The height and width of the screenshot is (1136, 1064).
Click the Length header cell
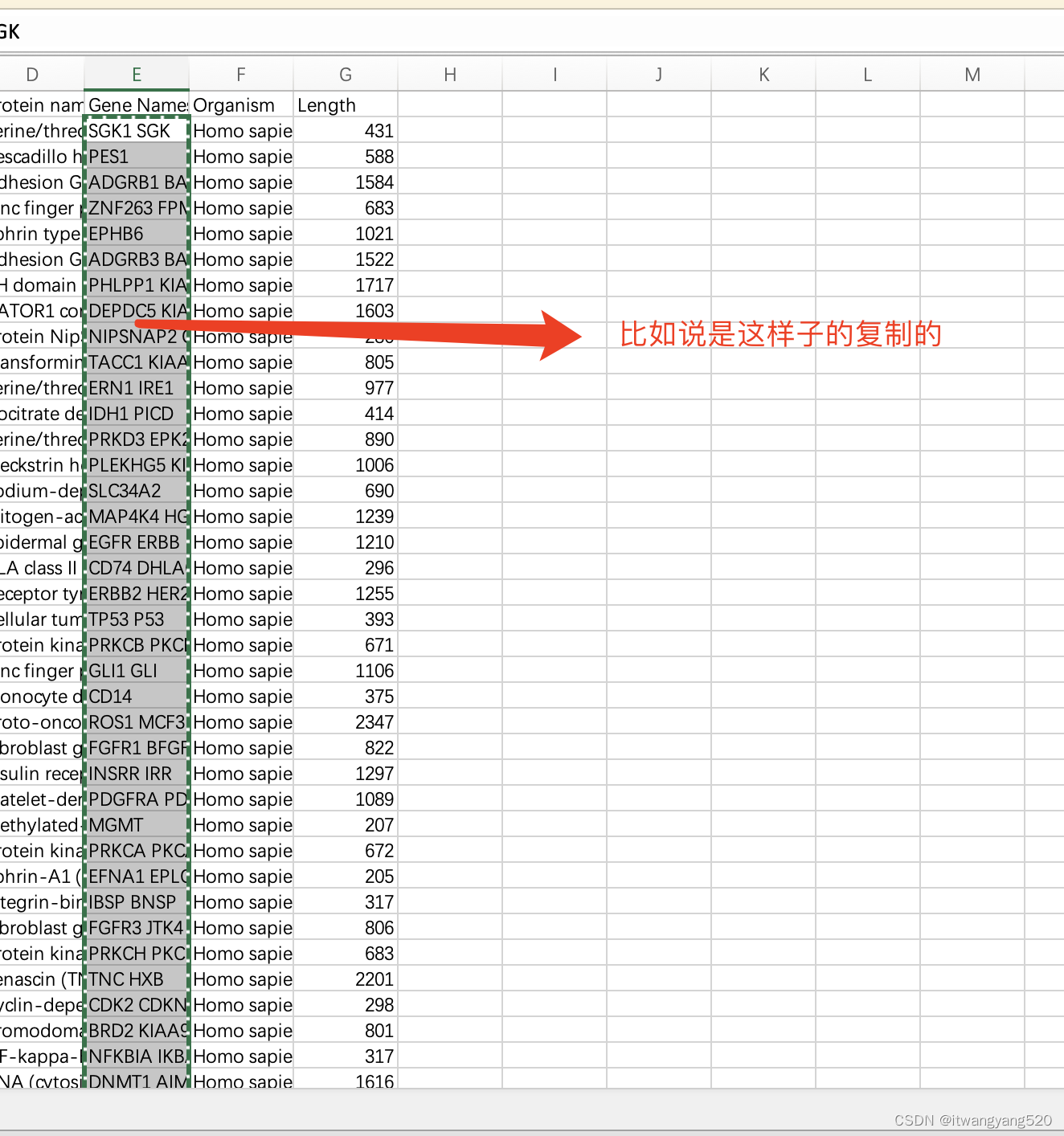click(346, 104)
